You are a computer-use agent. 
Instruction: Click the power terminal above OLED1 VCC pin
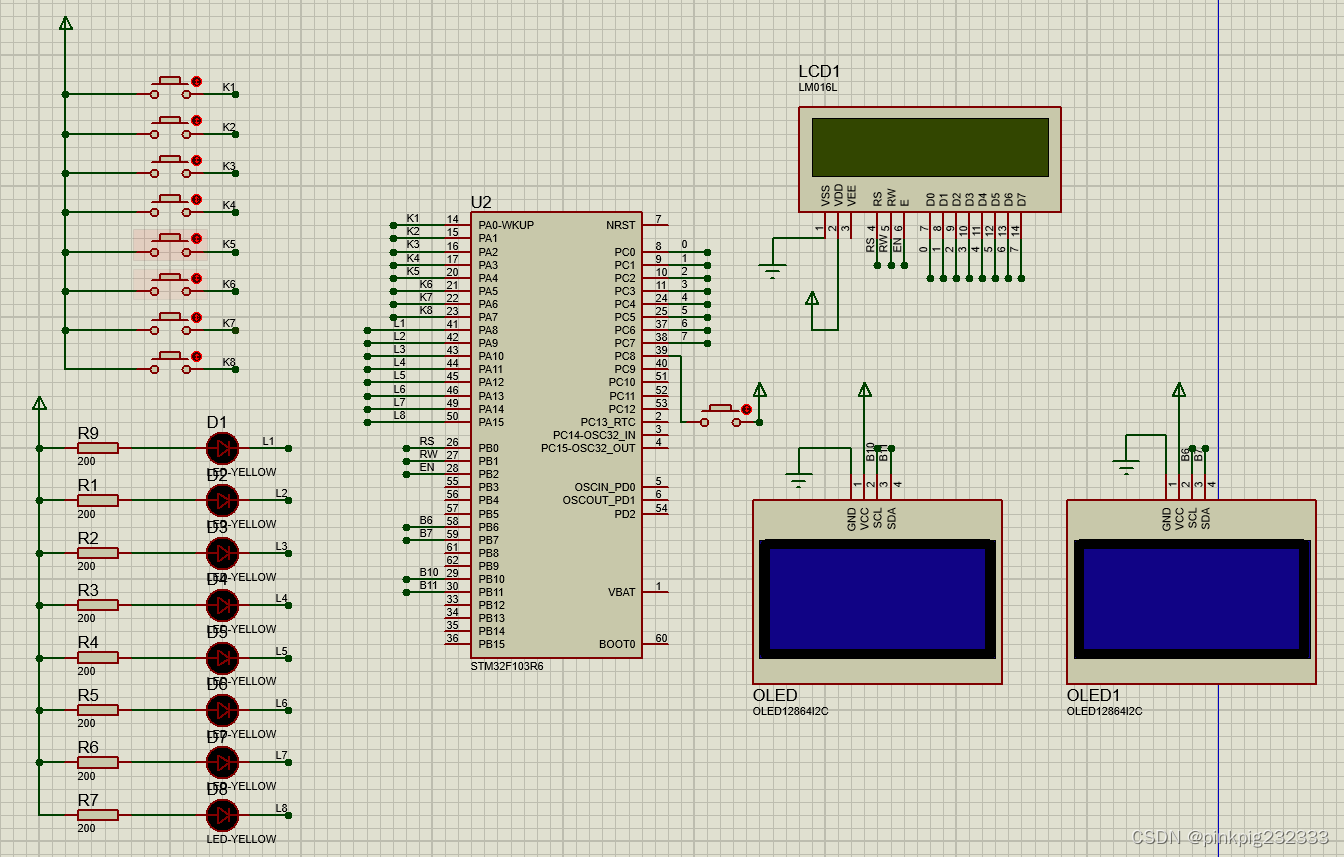(x=1179, y=390)
